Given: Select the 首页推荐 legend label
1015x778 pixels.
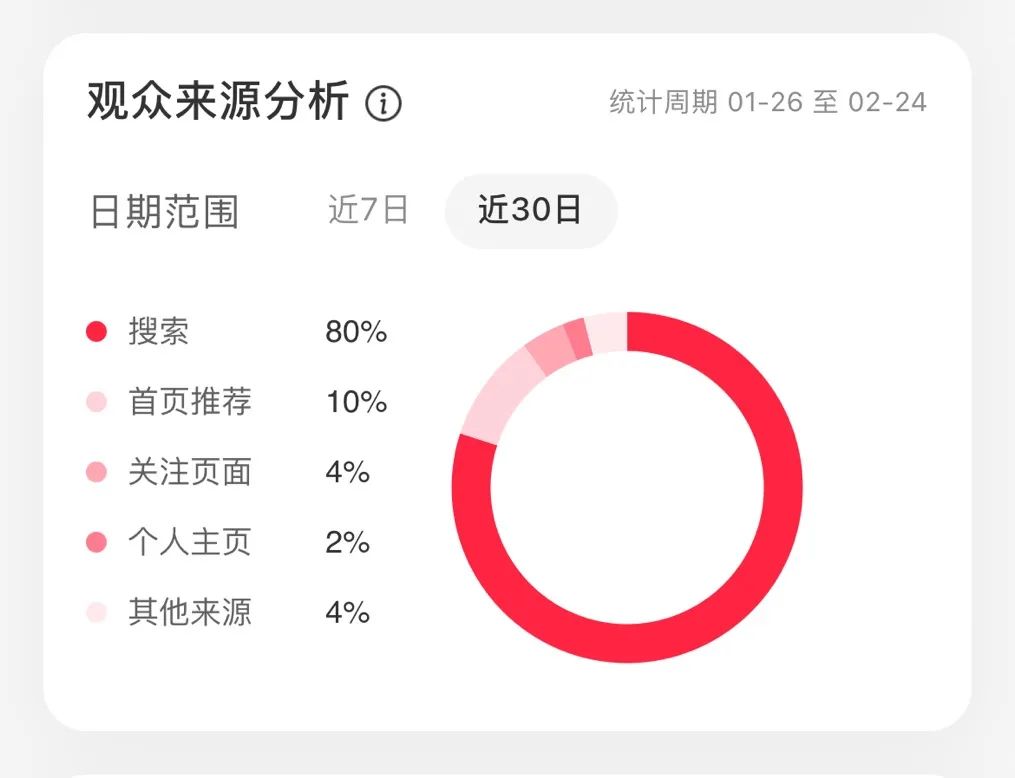Looking at the screenshot, I should click(x=190, y=401).
